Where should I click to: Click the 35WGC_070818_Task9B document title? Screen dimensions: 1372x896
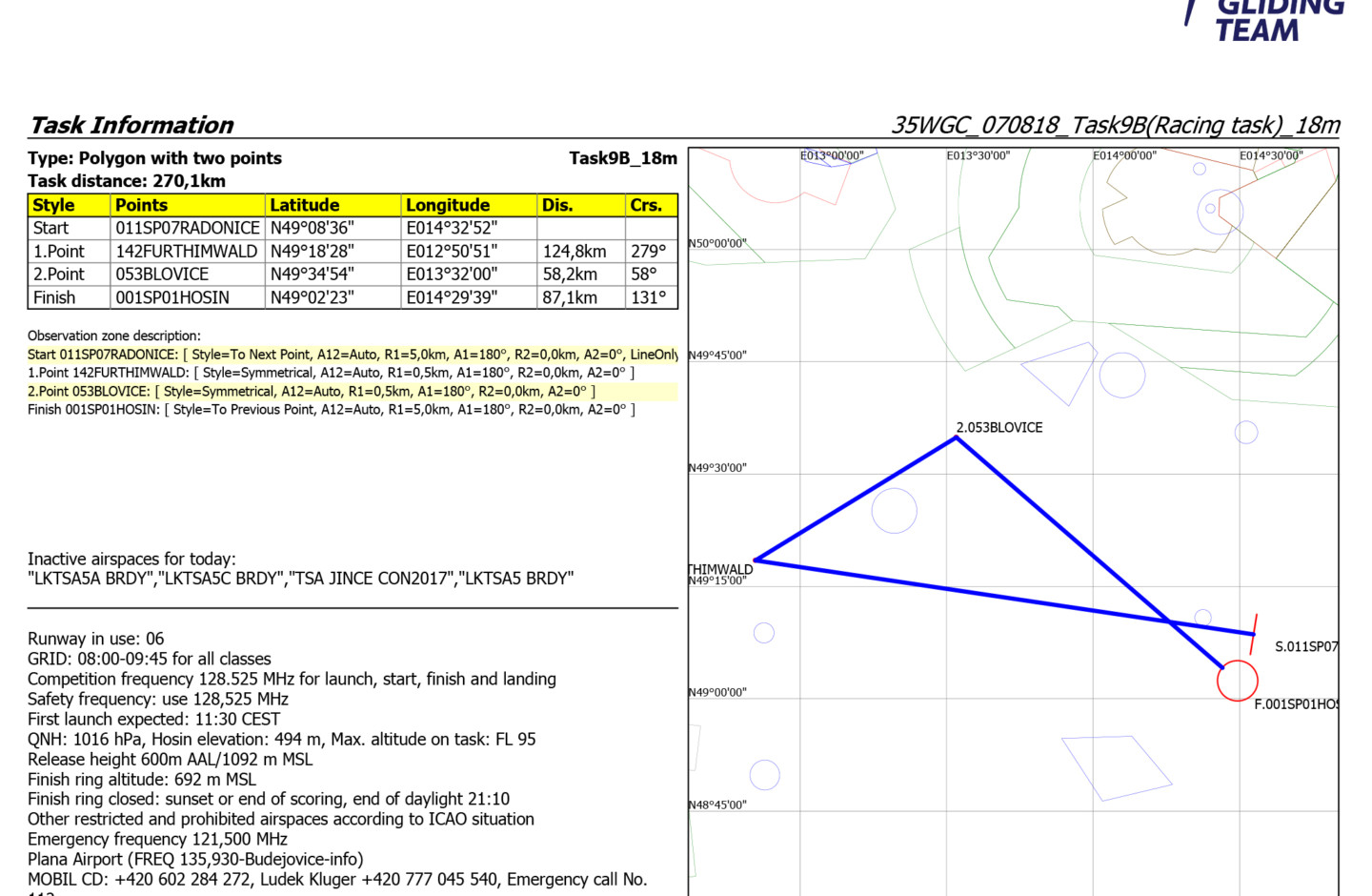click(x=1115, y=125)
